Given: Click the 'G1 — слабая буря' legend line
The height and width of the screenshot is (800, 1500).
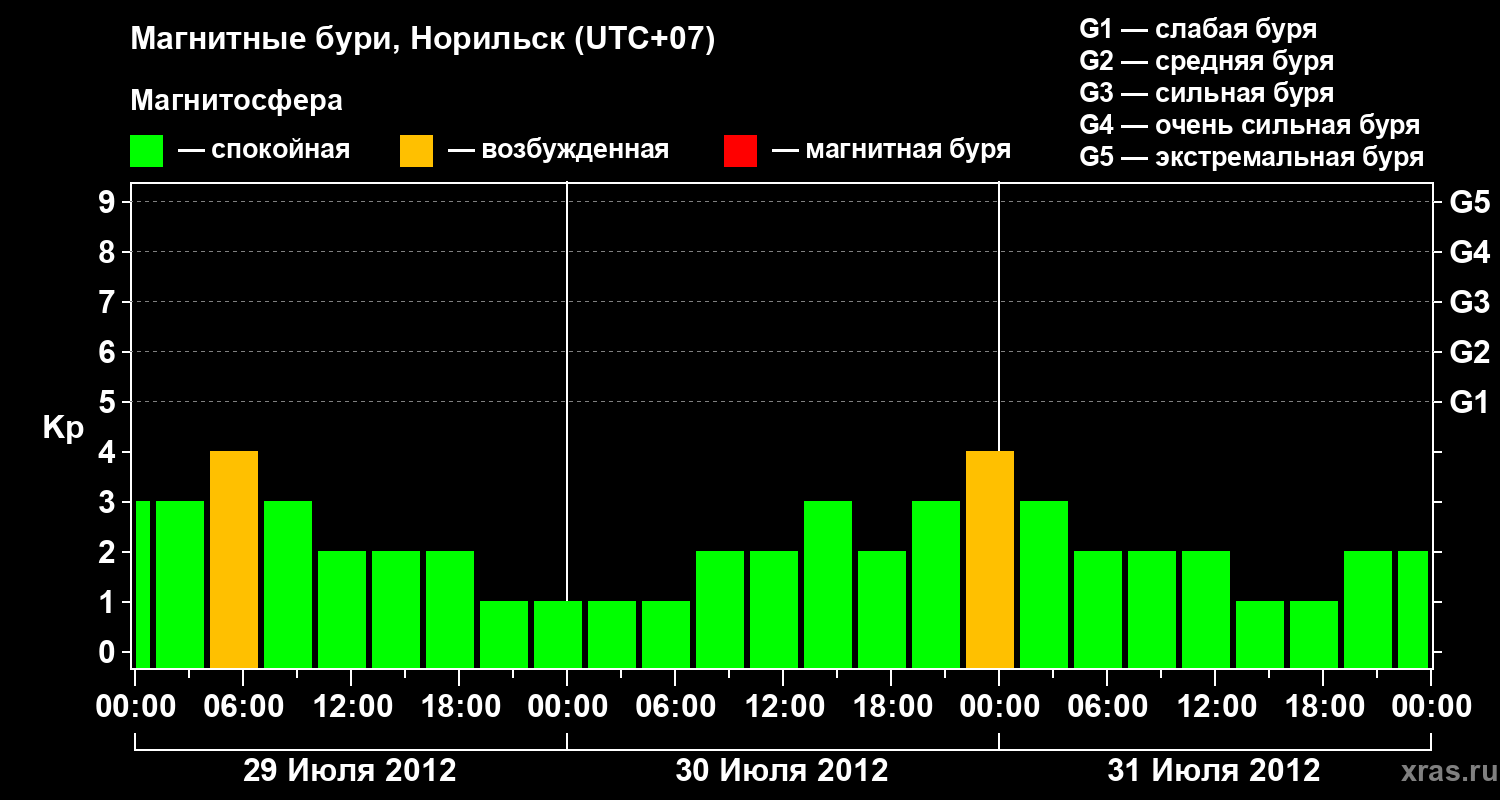Looking at the screenshot, I should (1198, 28).
